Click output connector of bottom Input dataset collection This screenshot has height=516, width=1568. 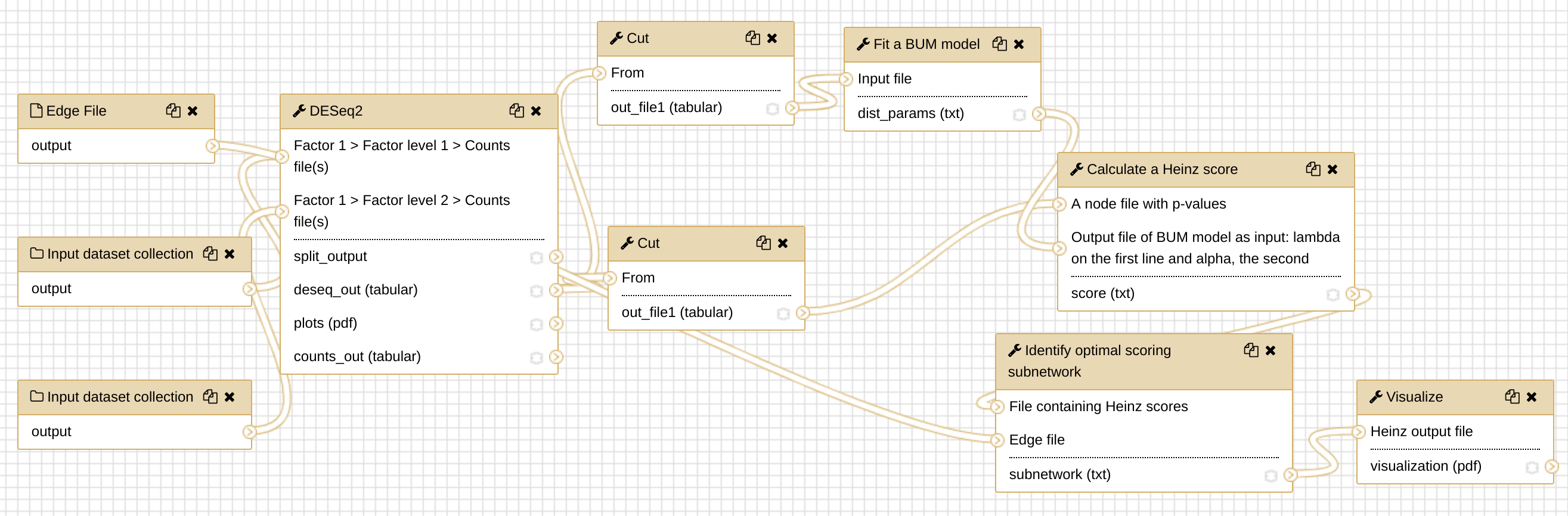pyautogui.click(x=249, y=431)
